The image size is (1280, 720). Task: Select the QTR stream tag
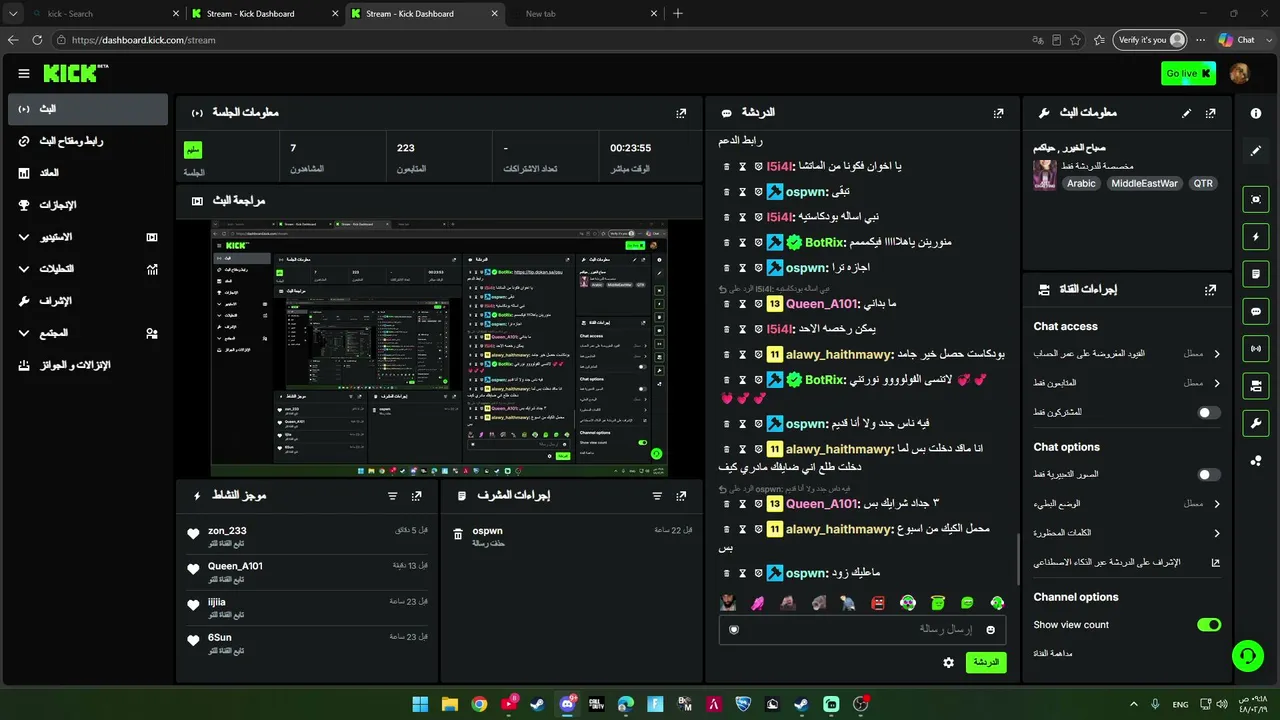(x=1203, y=184)
